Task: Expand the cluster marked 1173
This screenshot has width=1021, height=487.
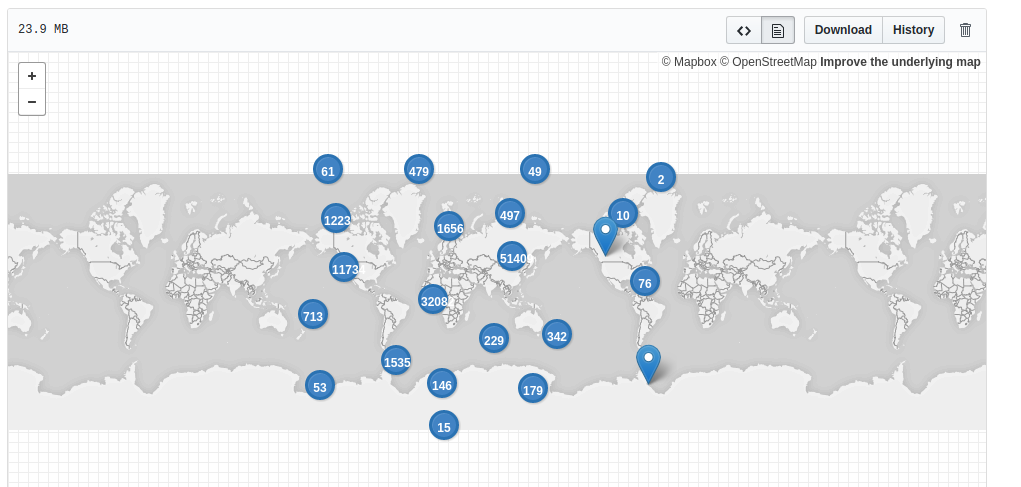Action: point(344,268)
